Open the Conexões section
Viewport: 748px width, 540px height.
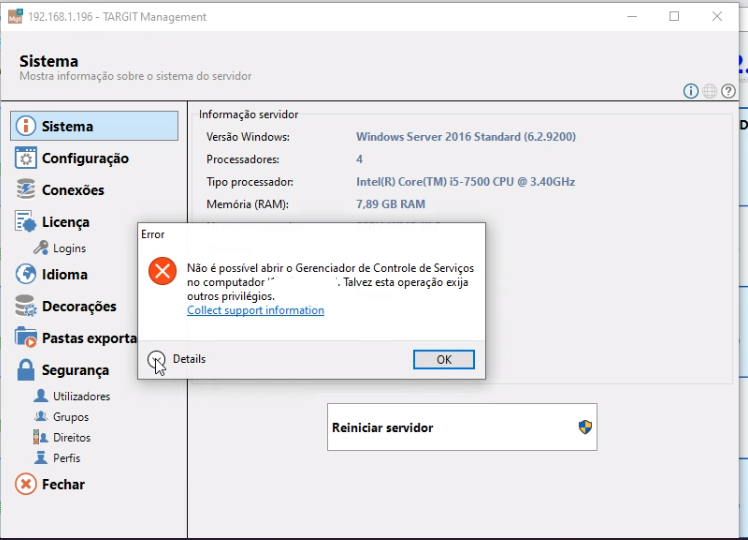(x=73, y=190)
